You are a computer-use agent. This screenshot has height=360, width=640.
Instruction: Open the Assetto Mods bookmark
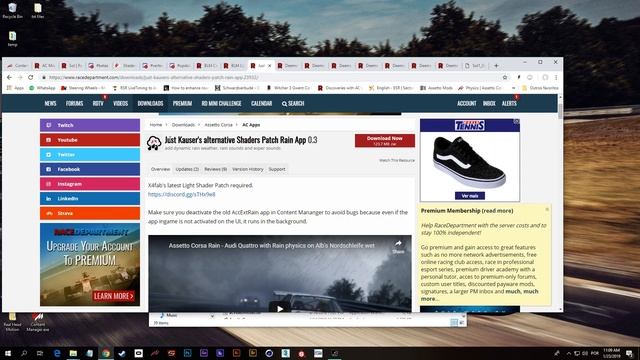click(x=437, y=88)
